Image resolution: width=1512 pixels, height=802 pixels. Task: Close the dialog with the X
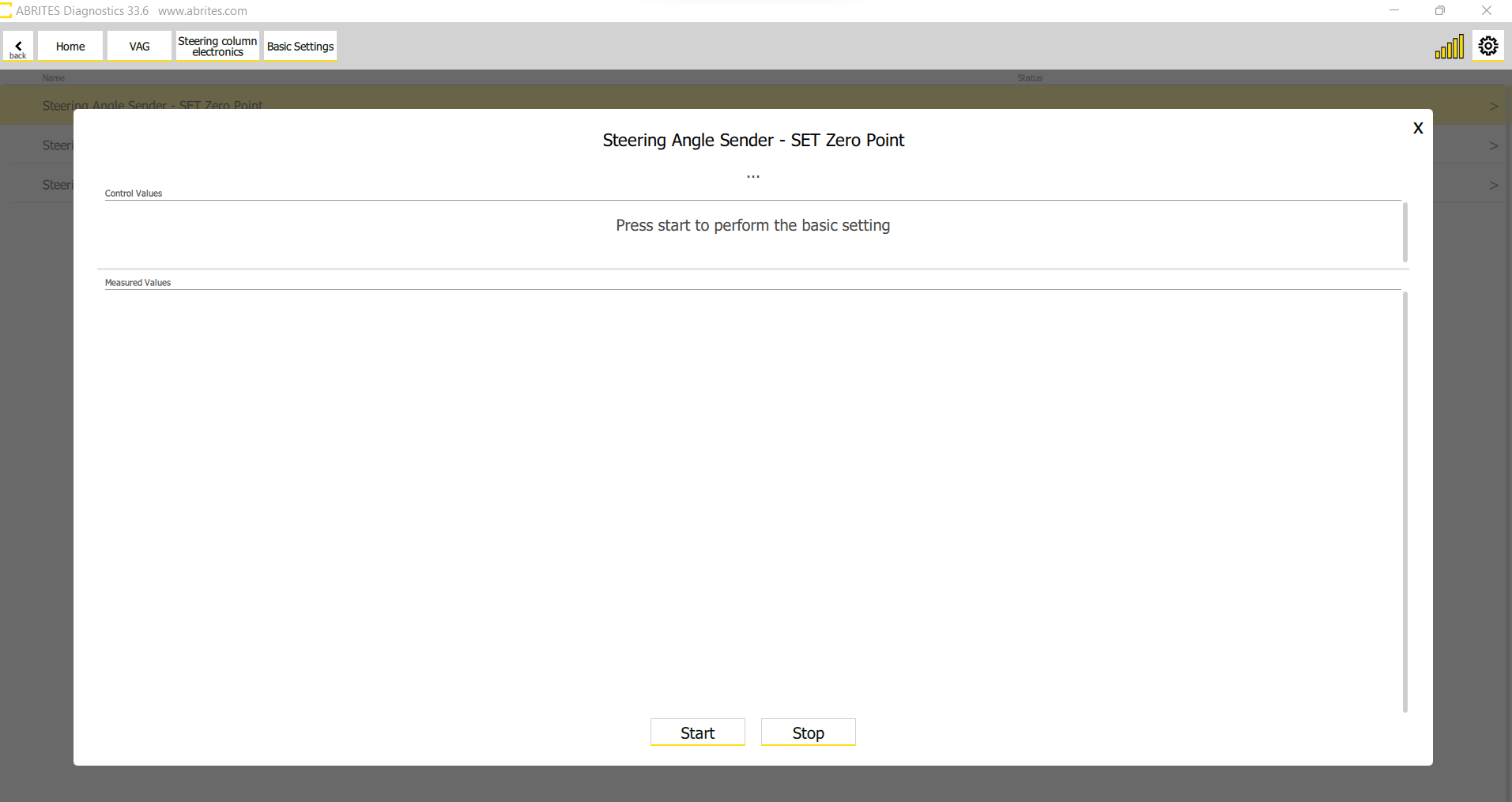click(x=1418, y=128)
